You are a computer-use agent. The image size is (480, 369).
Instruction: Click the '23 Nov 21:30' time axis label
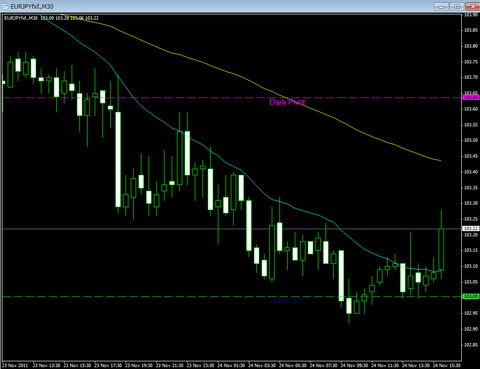pos(169,365)
